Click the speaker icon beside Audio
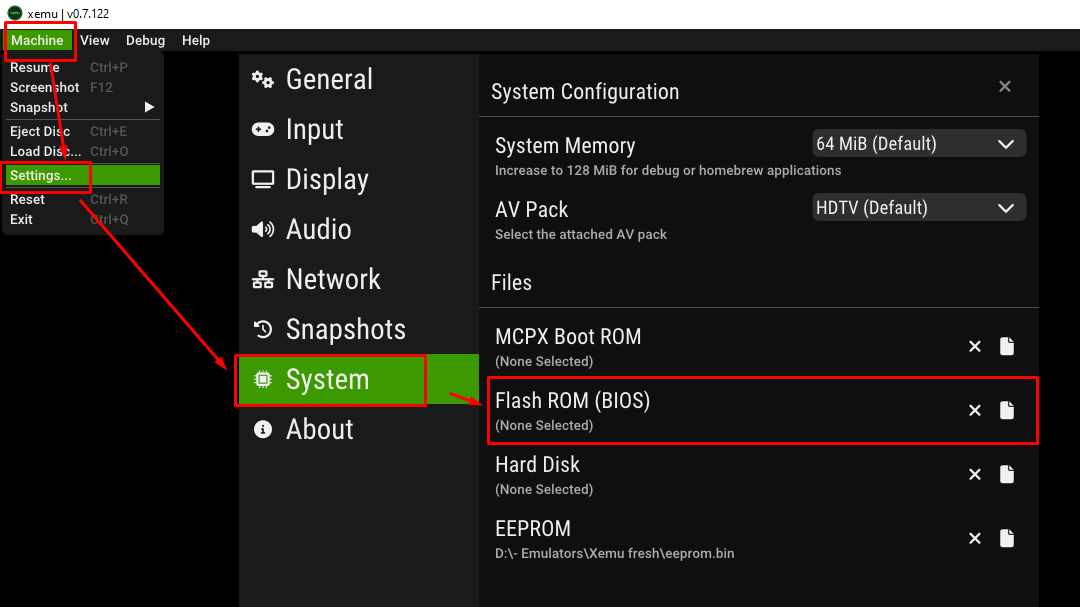Viewport: 1080px width, 607px height. [262, 229]
